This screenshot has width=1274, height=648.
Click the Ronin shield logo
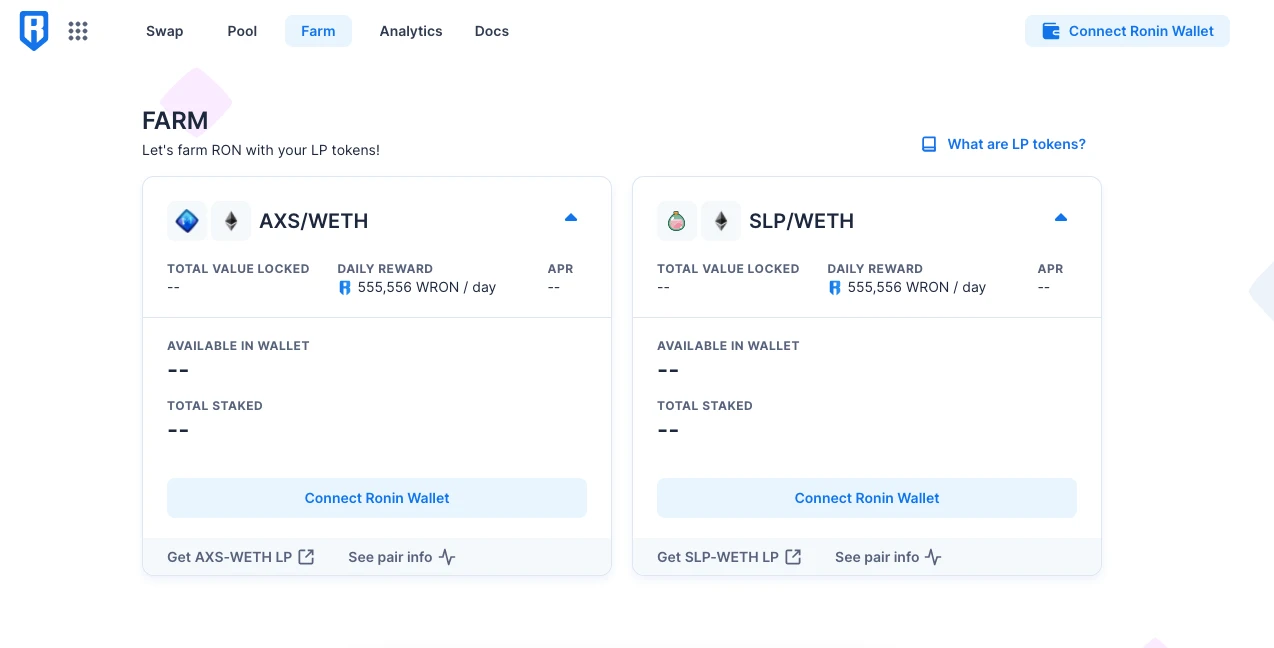[34, 31]
